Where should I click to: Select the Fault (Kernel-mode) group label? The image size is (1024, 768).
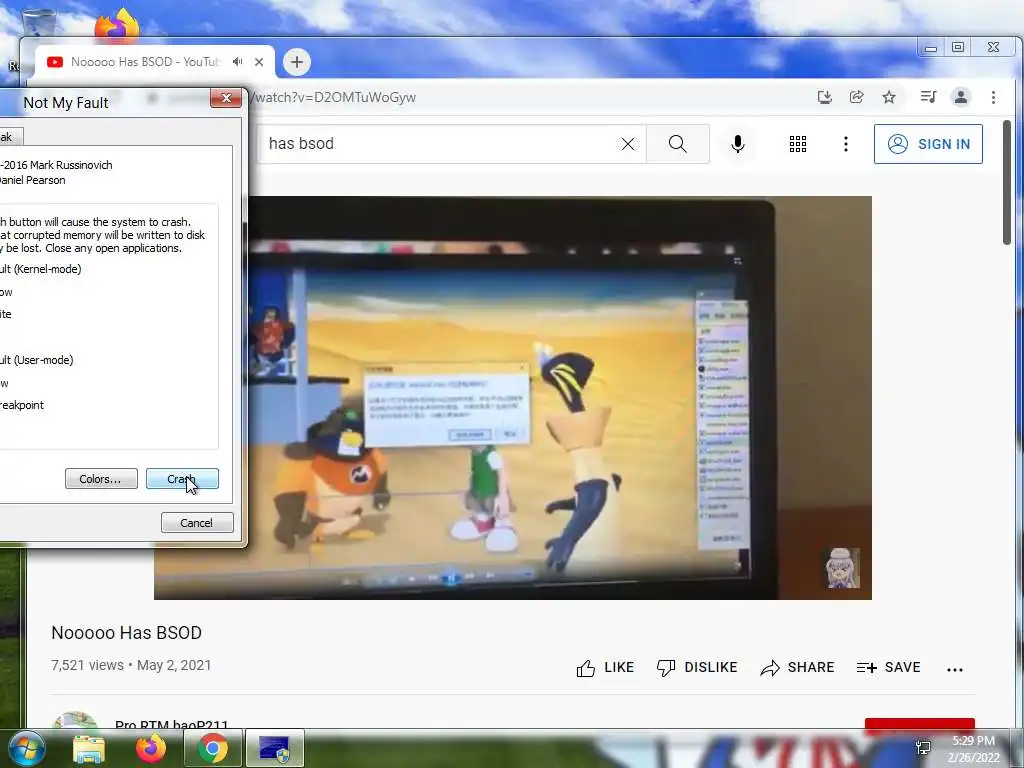pyautogui.click(x=40, y=269)
